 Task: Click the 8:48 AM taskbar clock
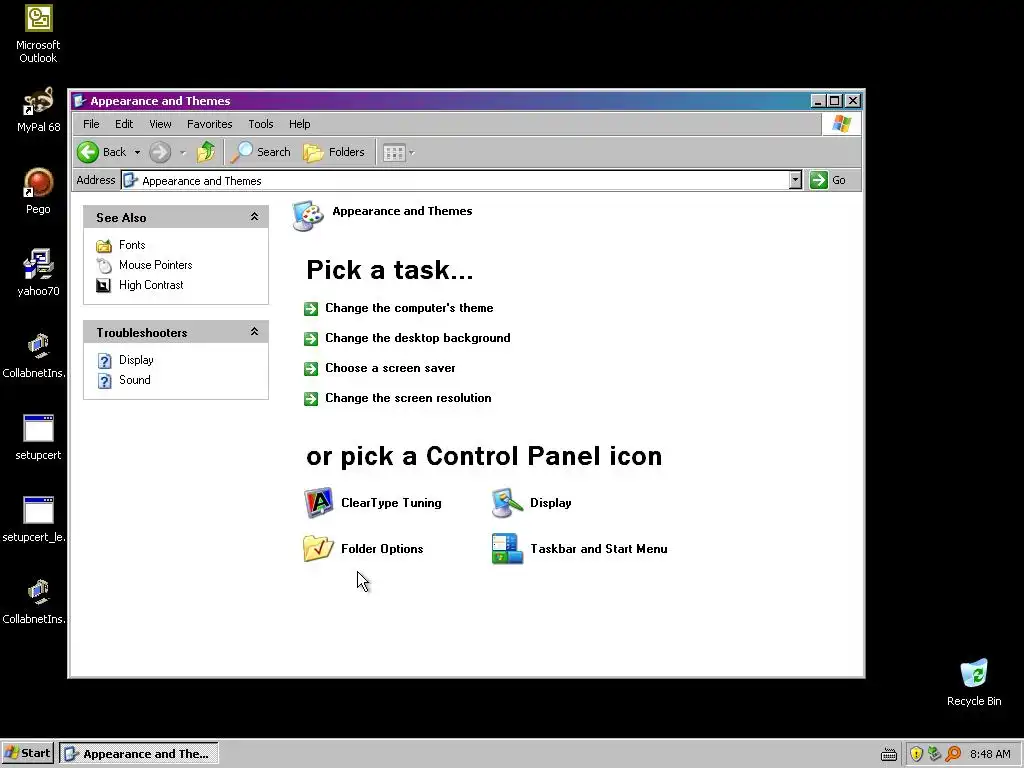pyautogui.click(x=990, y=754)
